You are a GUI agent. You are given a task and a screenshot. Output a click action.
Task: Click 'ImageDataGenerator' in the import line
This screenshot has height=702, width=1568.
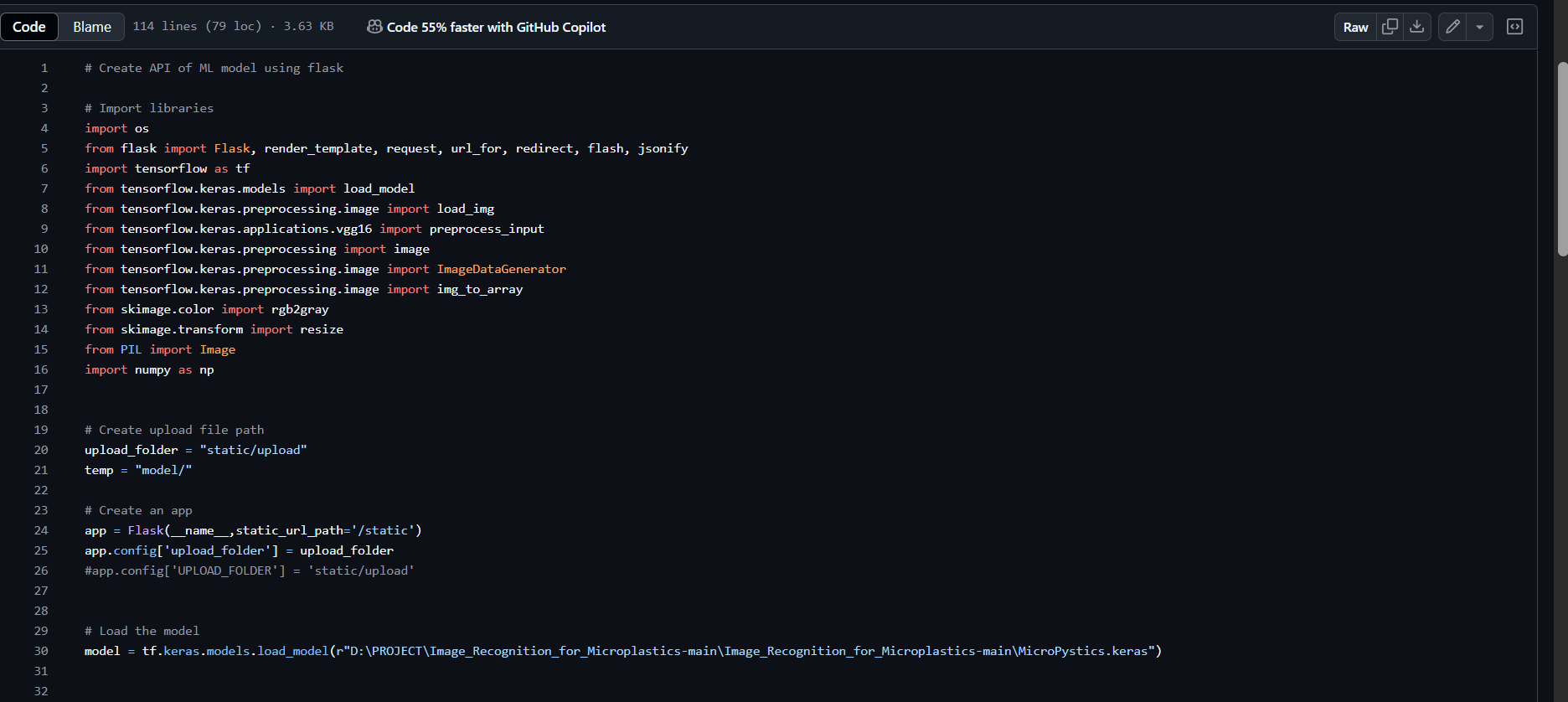tap(502, 269)
